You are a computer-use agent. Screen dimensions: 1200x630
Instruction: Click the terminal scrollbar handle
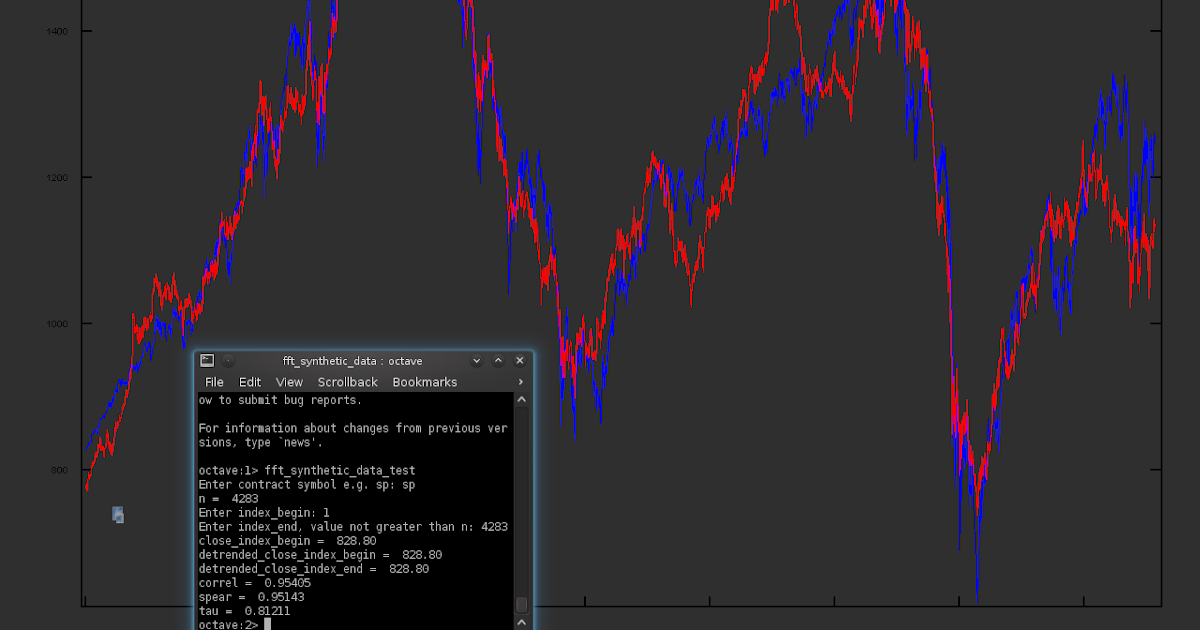pos(521,605)
